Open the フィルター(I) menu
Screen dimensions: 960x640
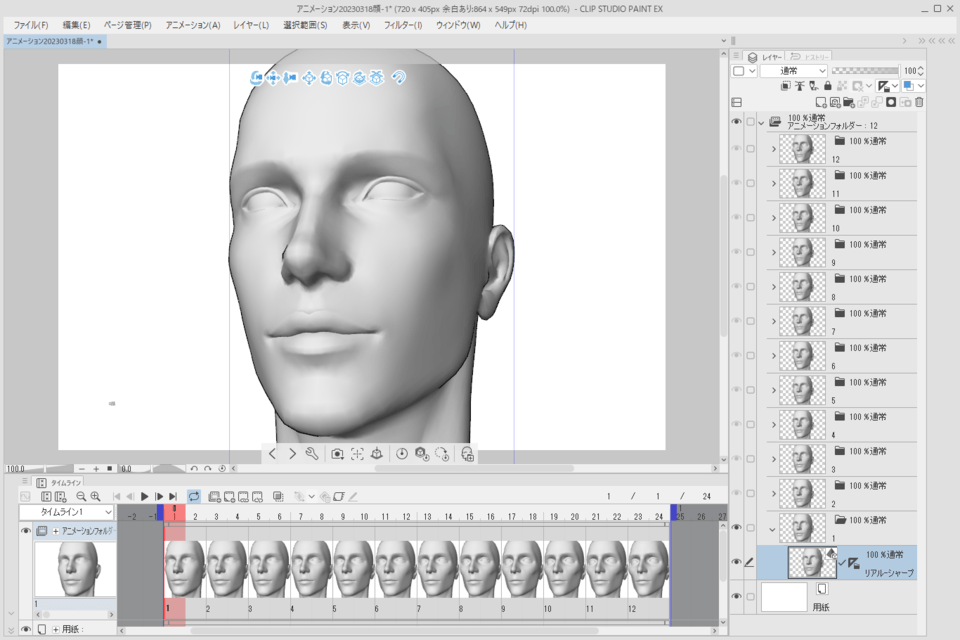(403, 25)
